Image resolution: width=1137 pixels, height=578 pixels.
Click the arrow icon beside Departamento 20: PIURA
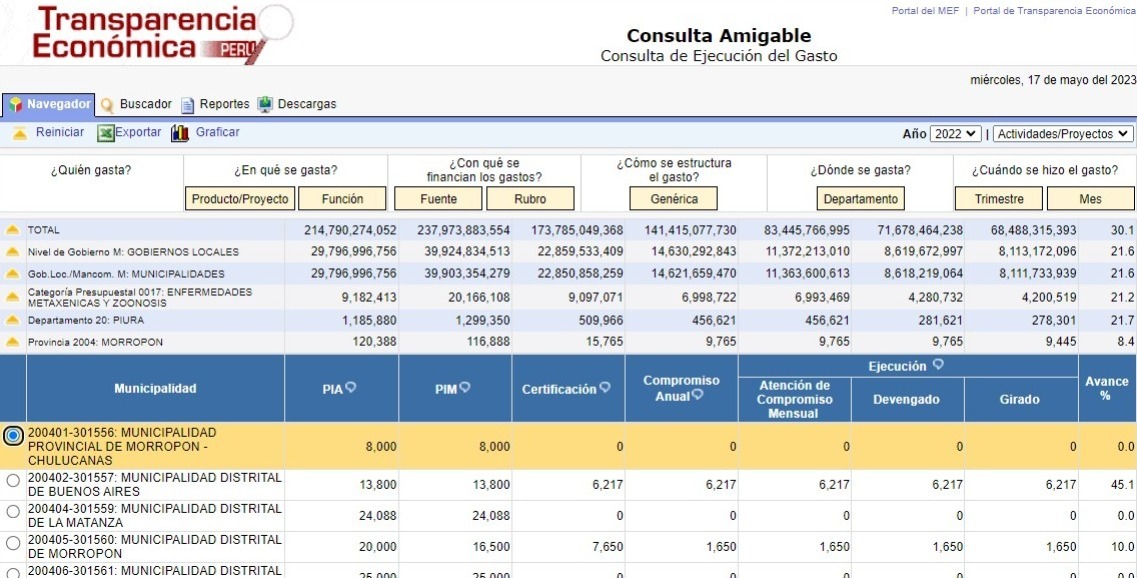click(13, 320)
